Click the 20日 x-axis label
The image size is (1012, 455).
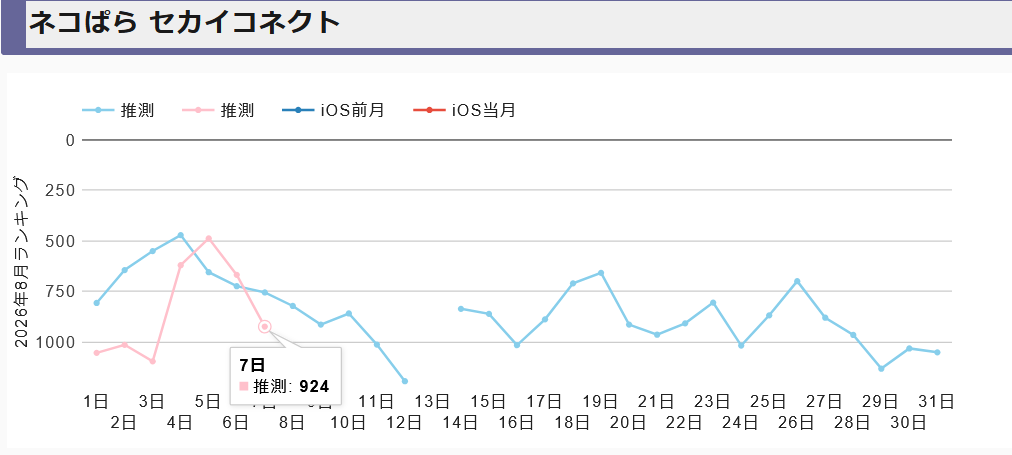[629, 423]
